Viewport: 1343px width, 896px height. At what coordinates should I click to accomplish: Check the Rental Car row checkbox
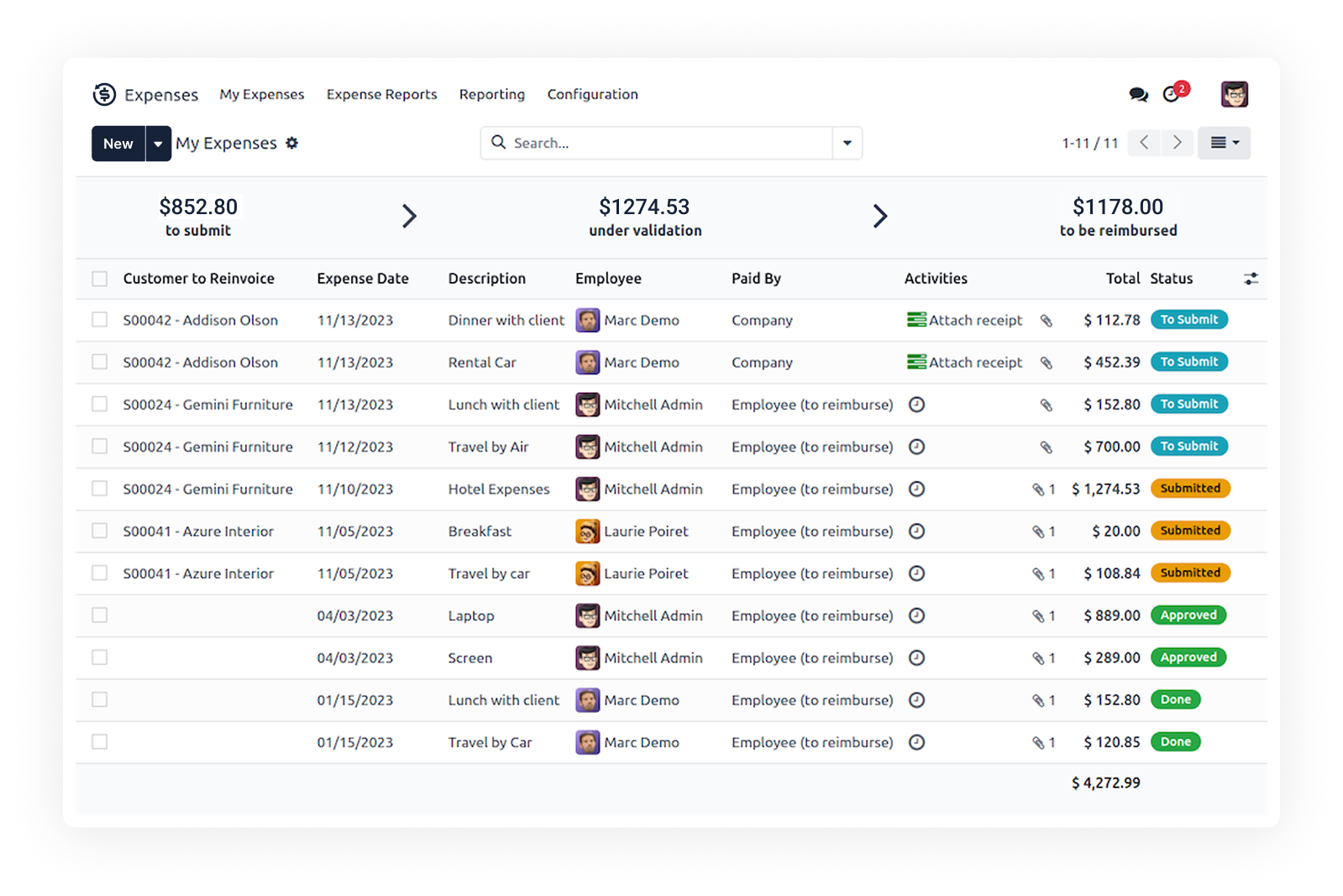100,362
